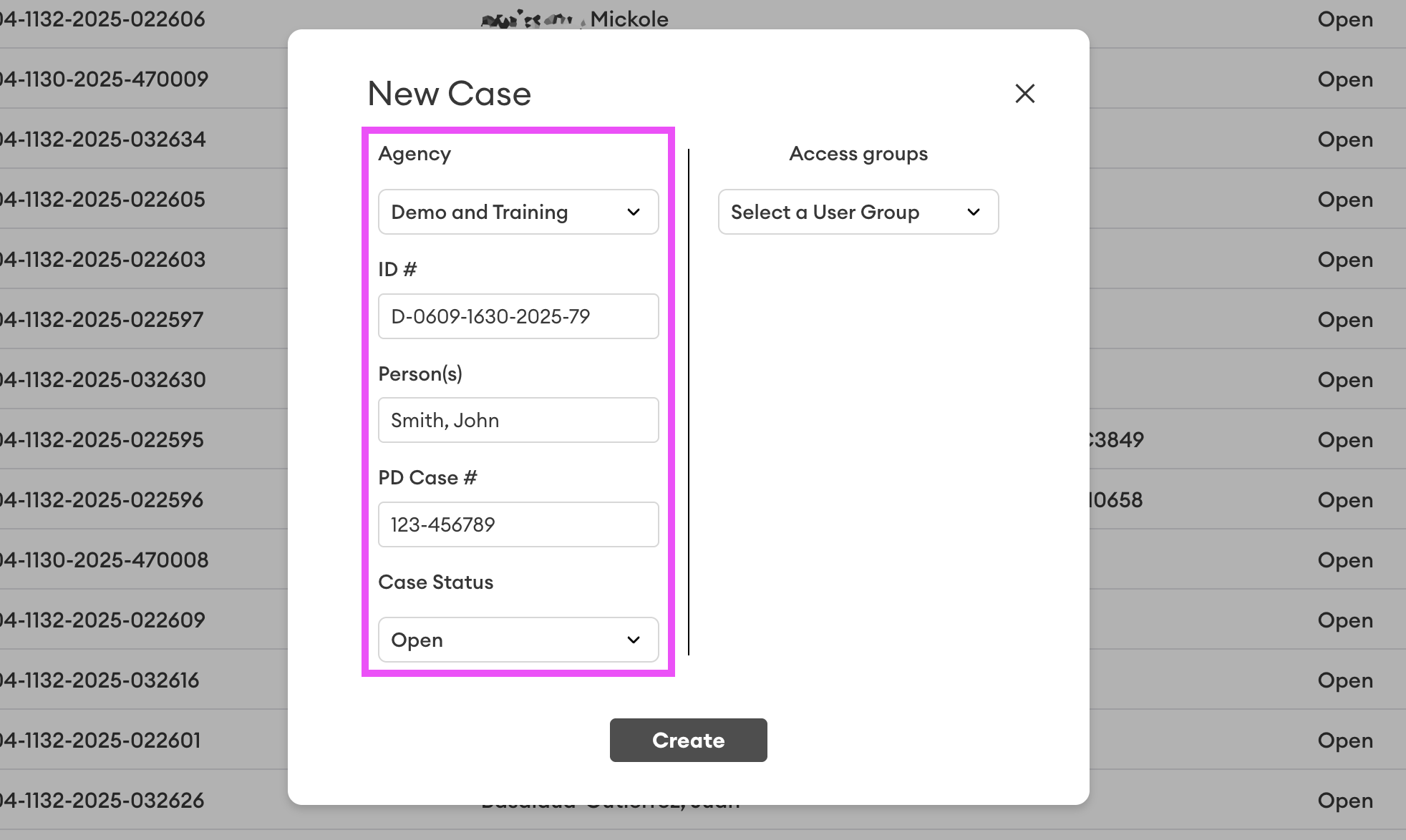Image resolution: width=1406 pixels, height=840 pixels.
Task: Click the PD Case # input field
Action: 518,524
